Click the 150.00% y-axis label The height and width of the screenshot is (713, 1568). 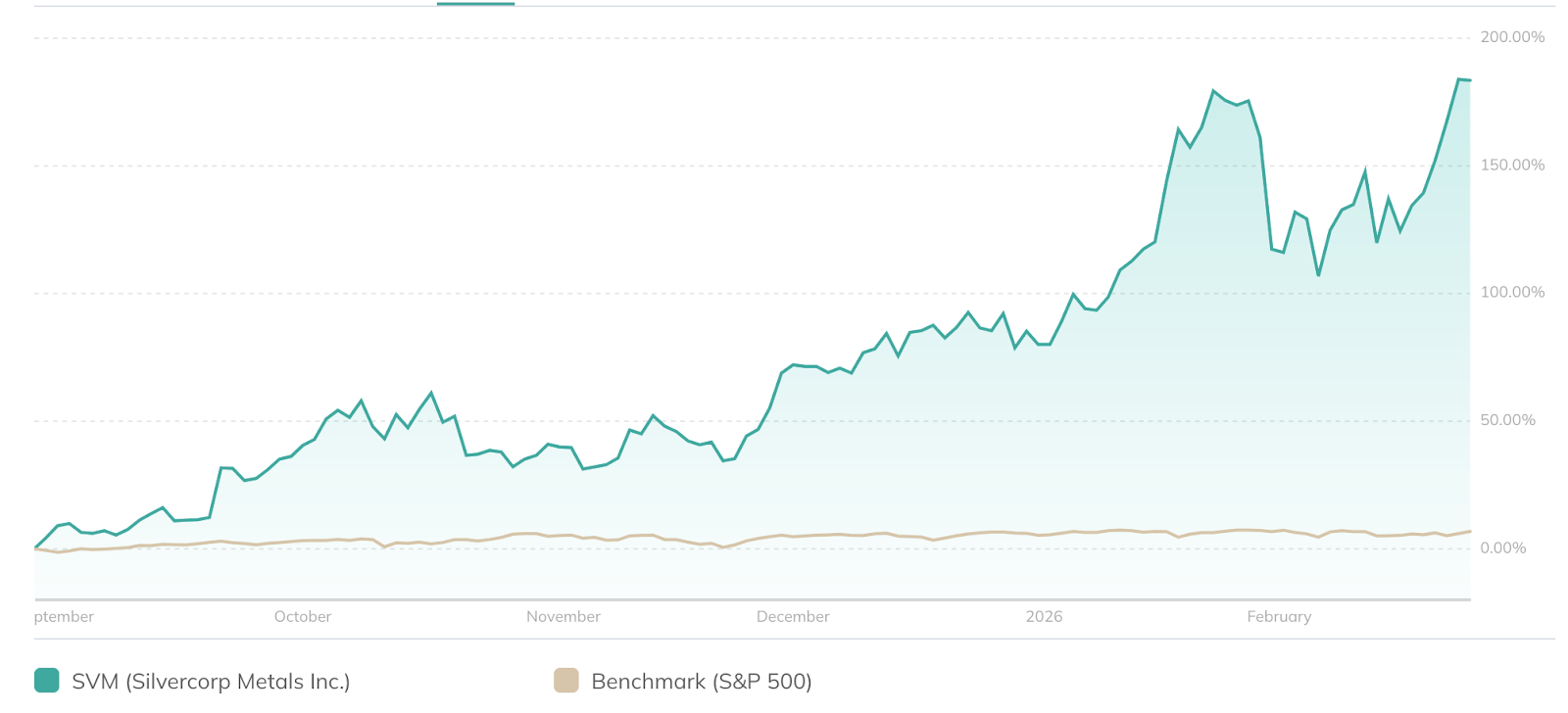1512,166
